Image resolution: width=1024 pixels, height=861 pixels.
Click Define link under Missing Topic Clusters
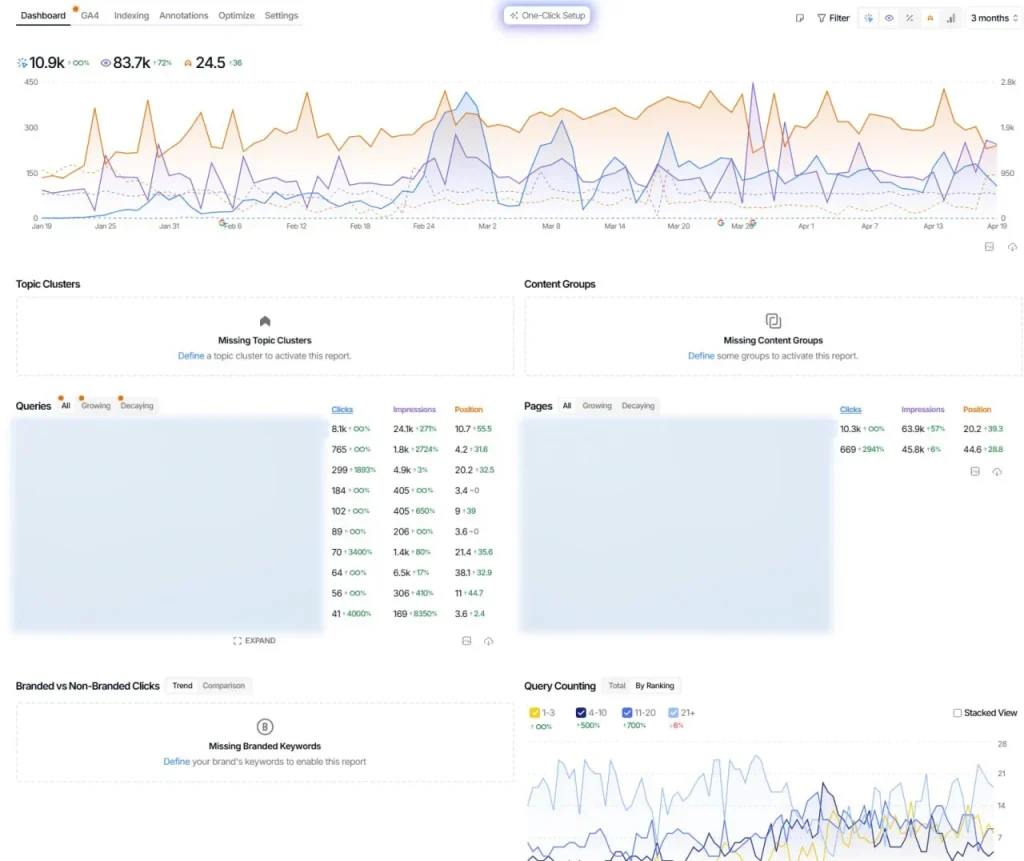point(190,356)
